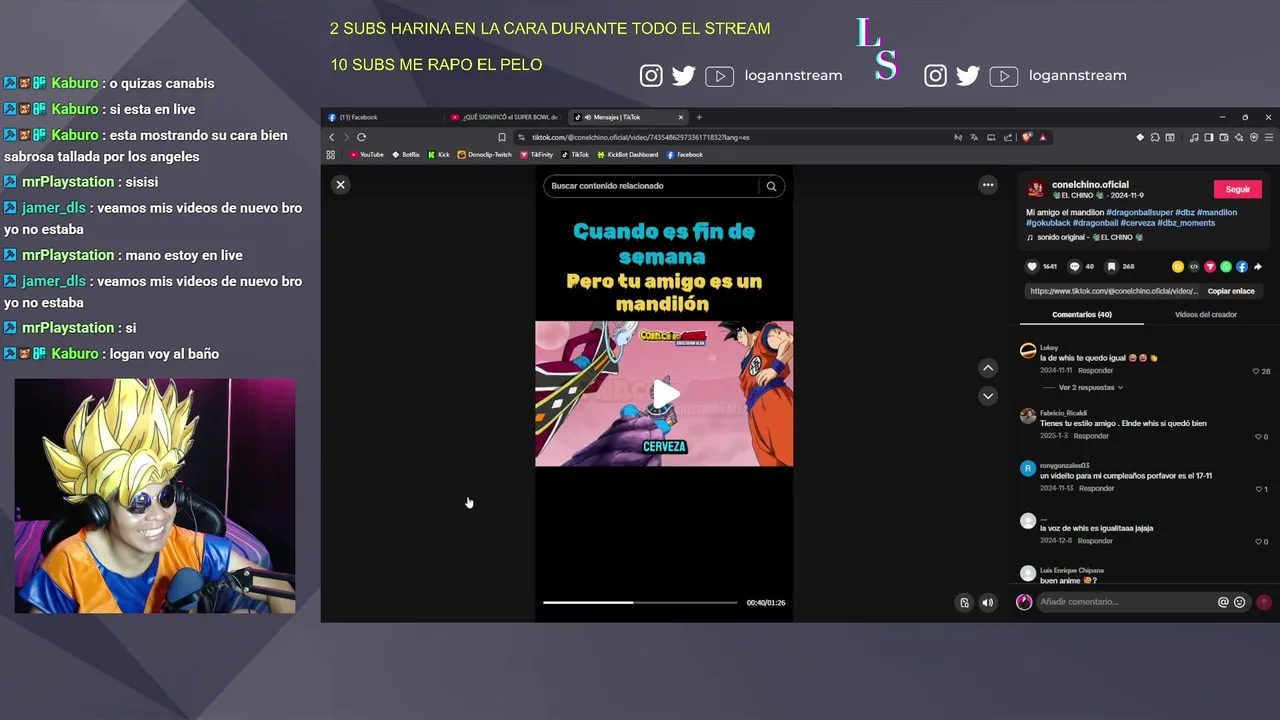Open comments via speech bubble icon 40
Image resolution: width=1280 pixels, height=720 pixels.
tap(1075, 267)
